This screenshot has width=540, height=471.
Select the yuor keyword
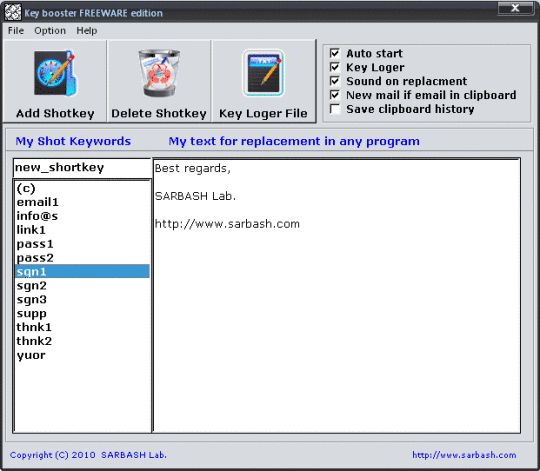tap(83, 355)
